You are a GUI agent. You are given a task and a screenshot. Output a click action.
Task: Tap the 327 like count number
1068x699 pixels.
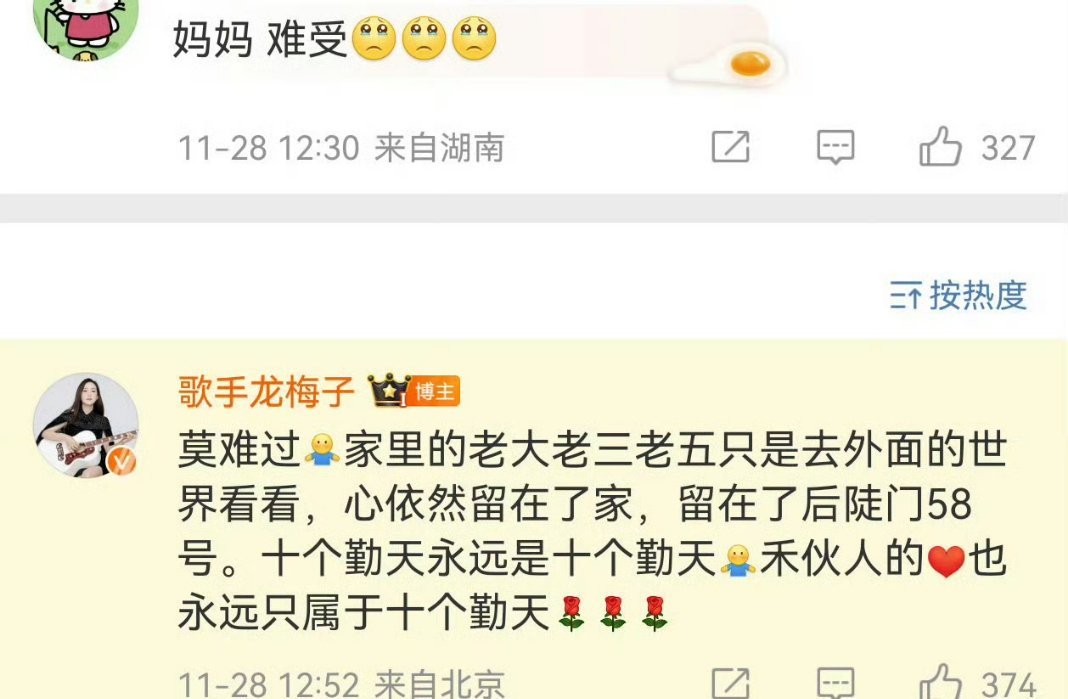pyautogui.click(x=1008, y=148)
